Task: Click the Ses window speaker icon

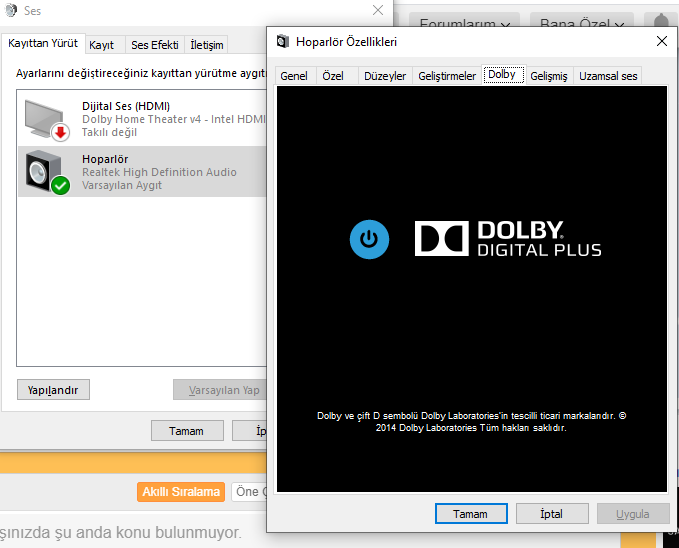Action: click(x=11, y=10)
